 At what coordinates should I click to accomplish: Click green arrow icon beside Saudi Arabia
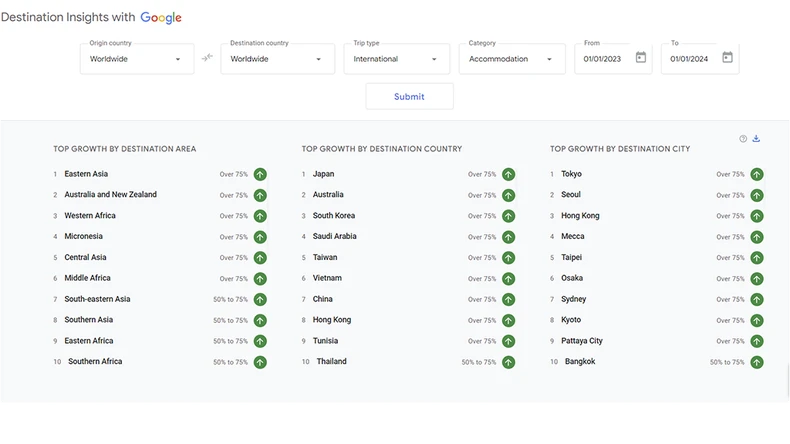pos(508,237)
